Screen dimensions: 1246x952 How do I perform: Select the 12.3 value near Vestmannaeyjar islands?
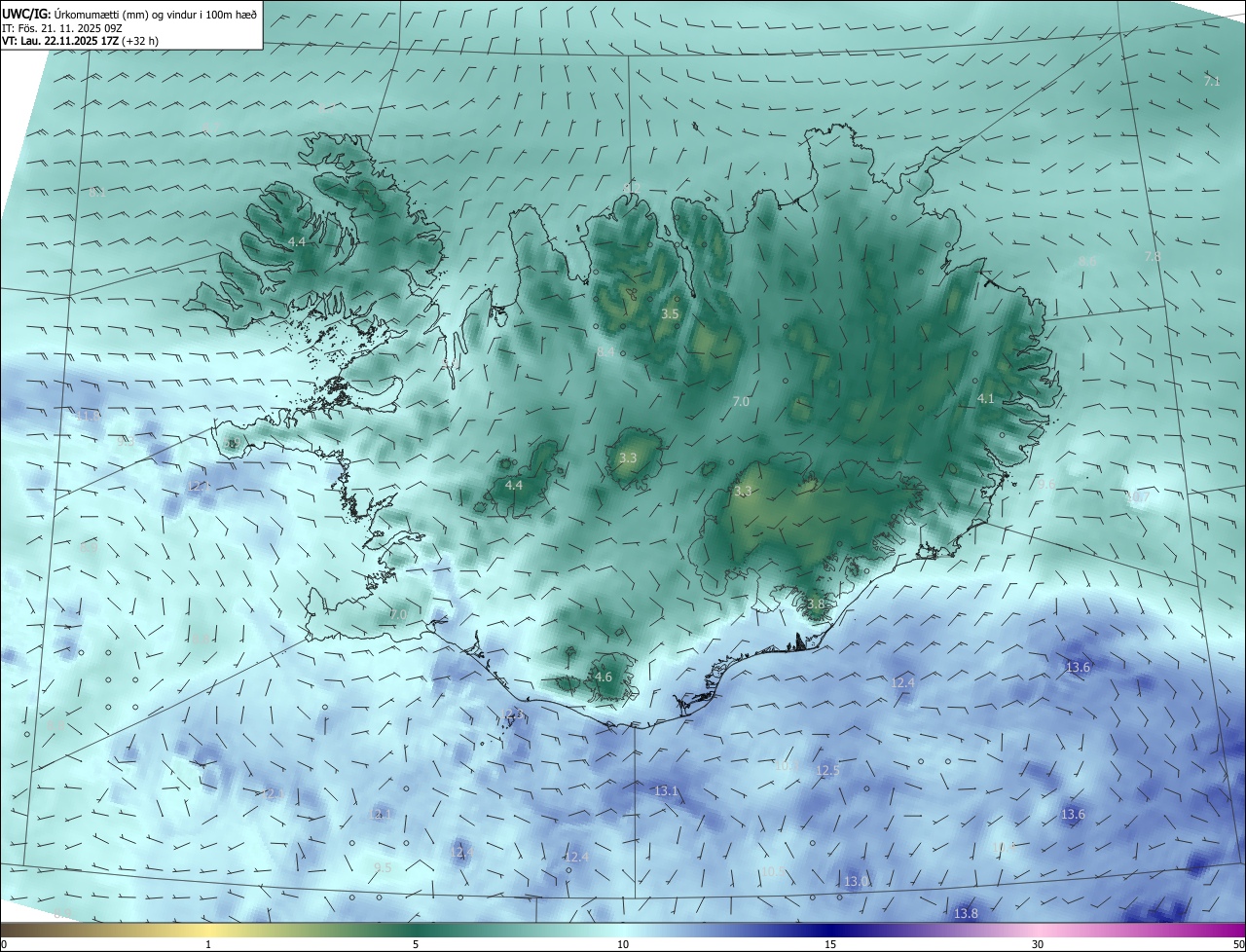[513, 715]
